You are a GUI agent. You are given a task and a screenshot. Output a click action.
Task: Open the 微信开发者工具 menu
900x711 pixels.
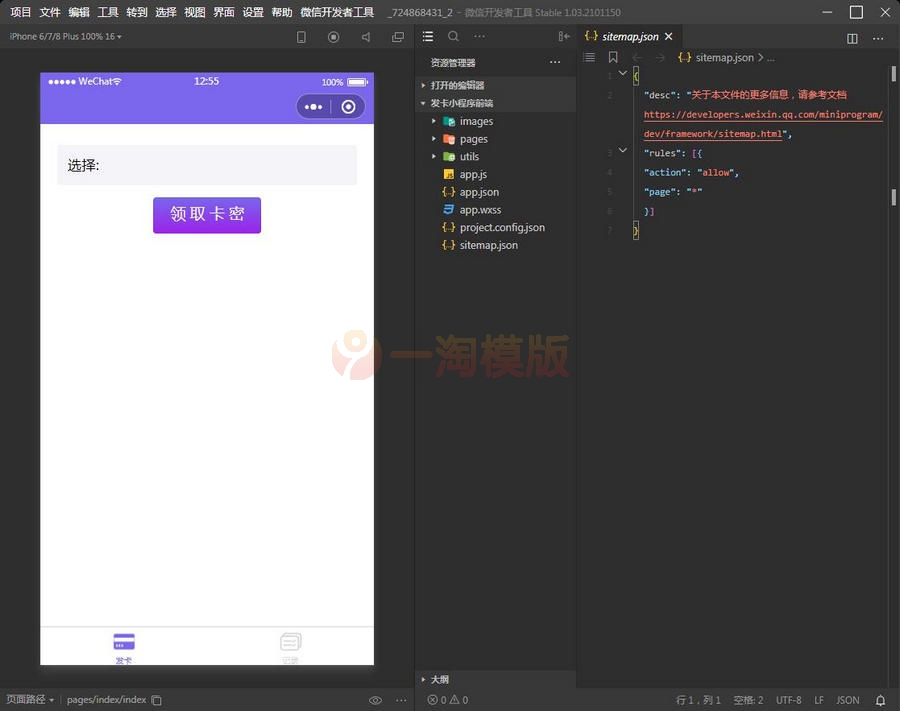coord(337,12)
